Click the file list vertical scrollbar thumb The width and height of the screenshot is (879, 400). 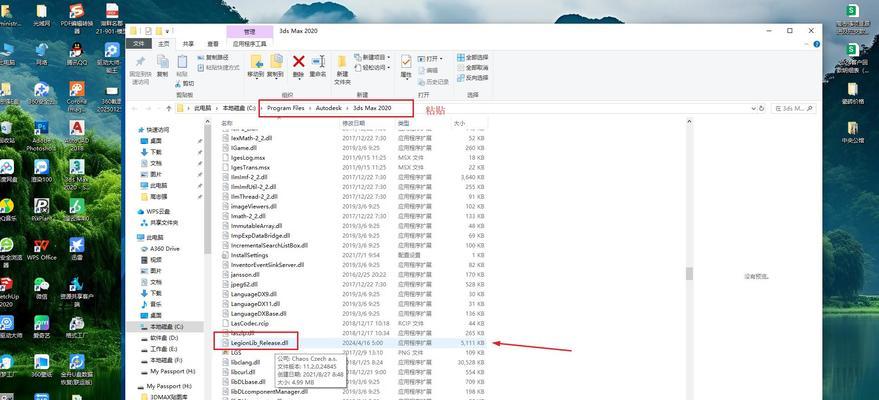coord(690,273)
